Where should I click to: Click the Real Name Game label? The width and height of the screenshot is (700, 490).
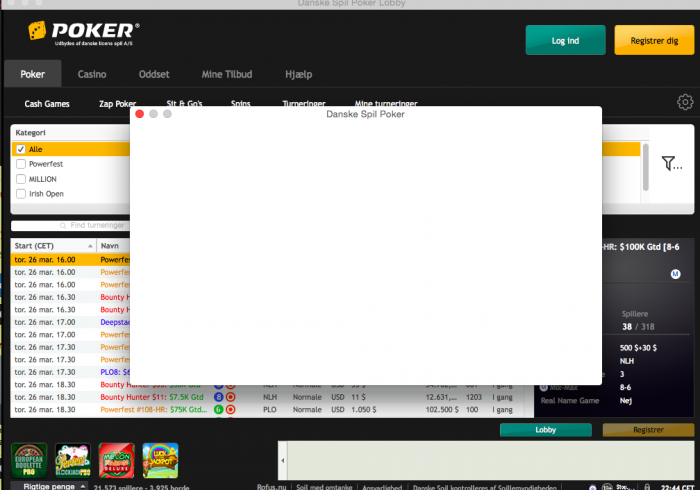coord(570,401)
